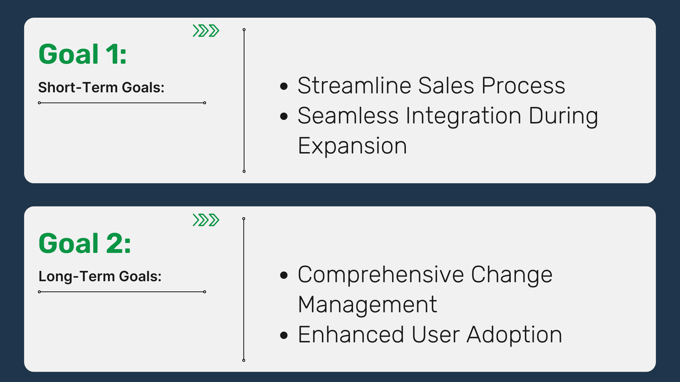Click the vertical divider line in Goal 1 card
680x382 pixels.
point(244,101)
